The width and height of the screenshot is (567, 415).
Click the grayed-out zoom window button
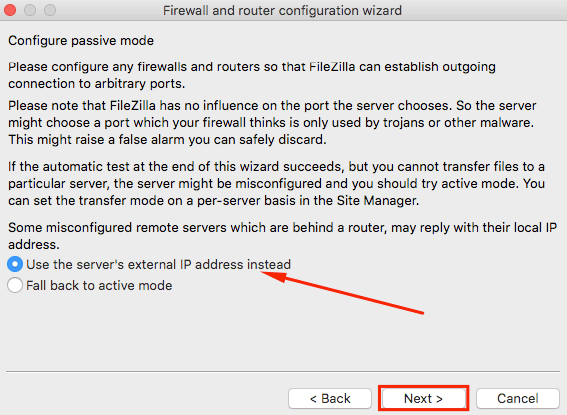click(x=50, y=10)
